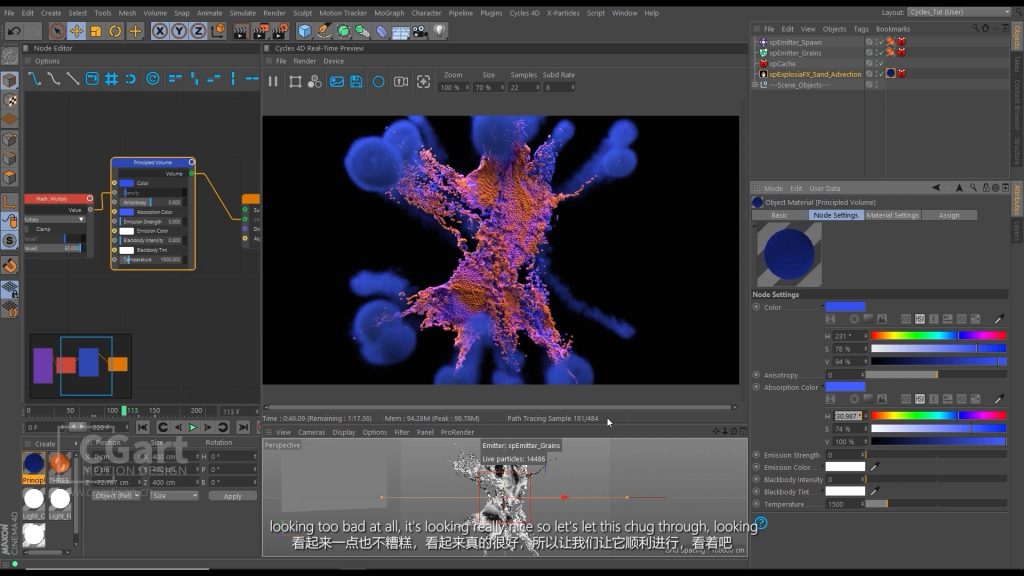Expand the Create menu arrow in material manager
The height and width of the screenshot is (576, 1024).
(x=76, y=443)
